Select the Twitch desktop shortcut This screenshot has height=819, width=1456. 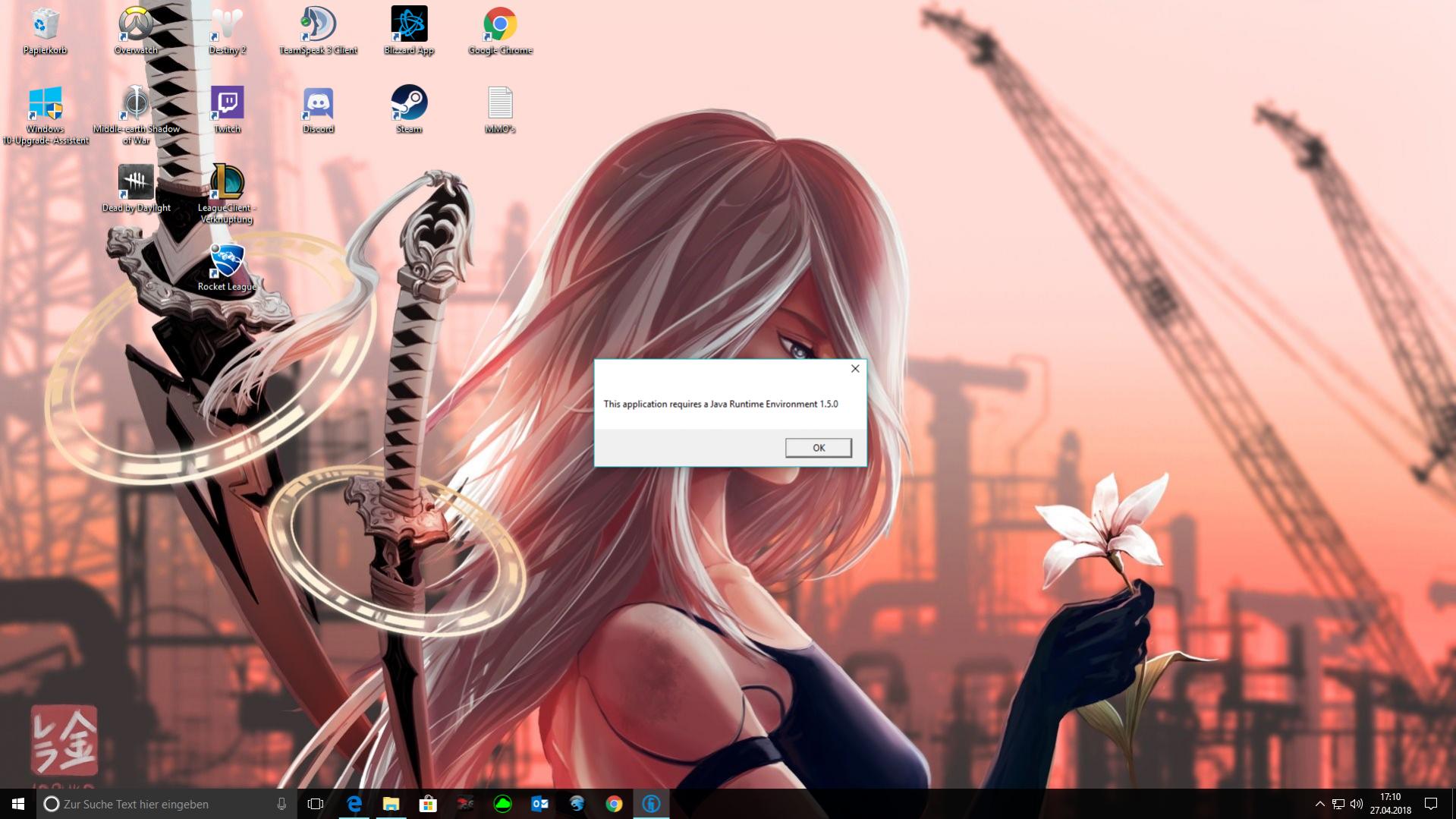tap(227, 110)
